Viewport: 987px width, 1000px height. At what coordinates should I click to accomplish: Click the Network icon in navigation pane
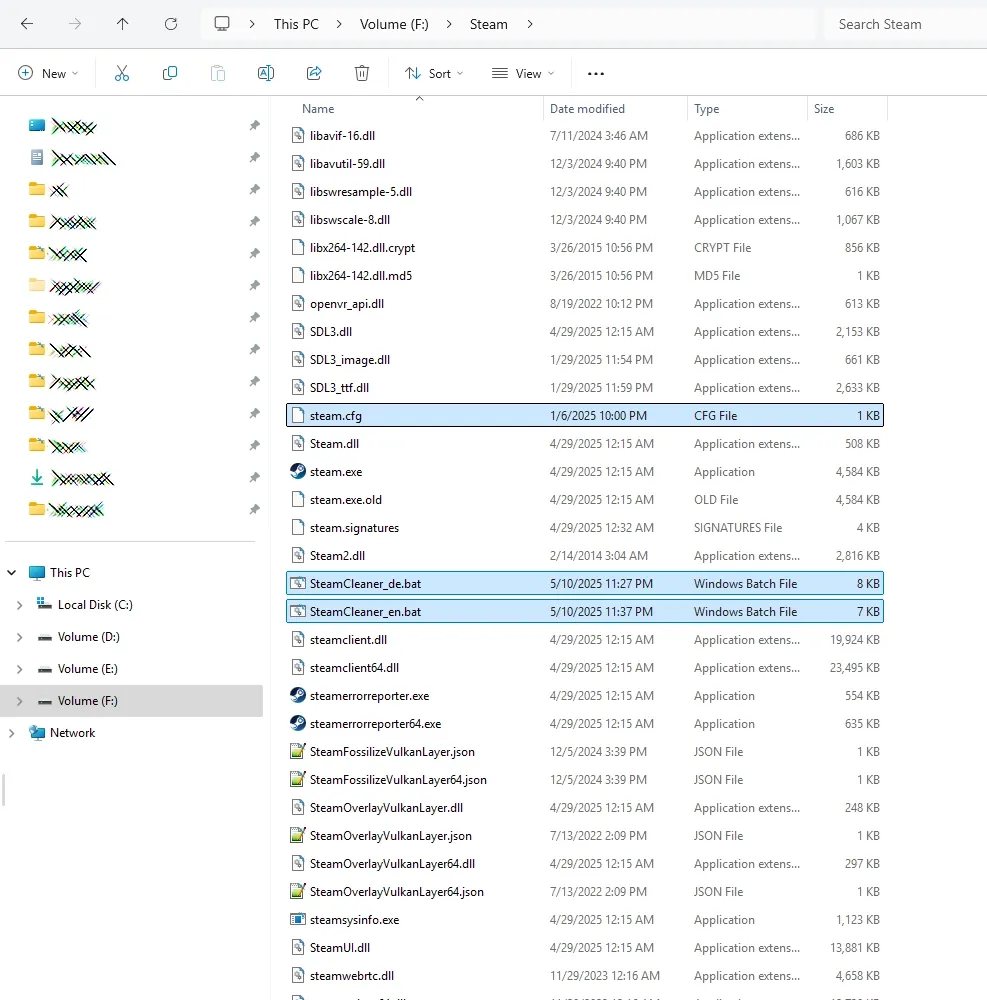coord(37,733)
